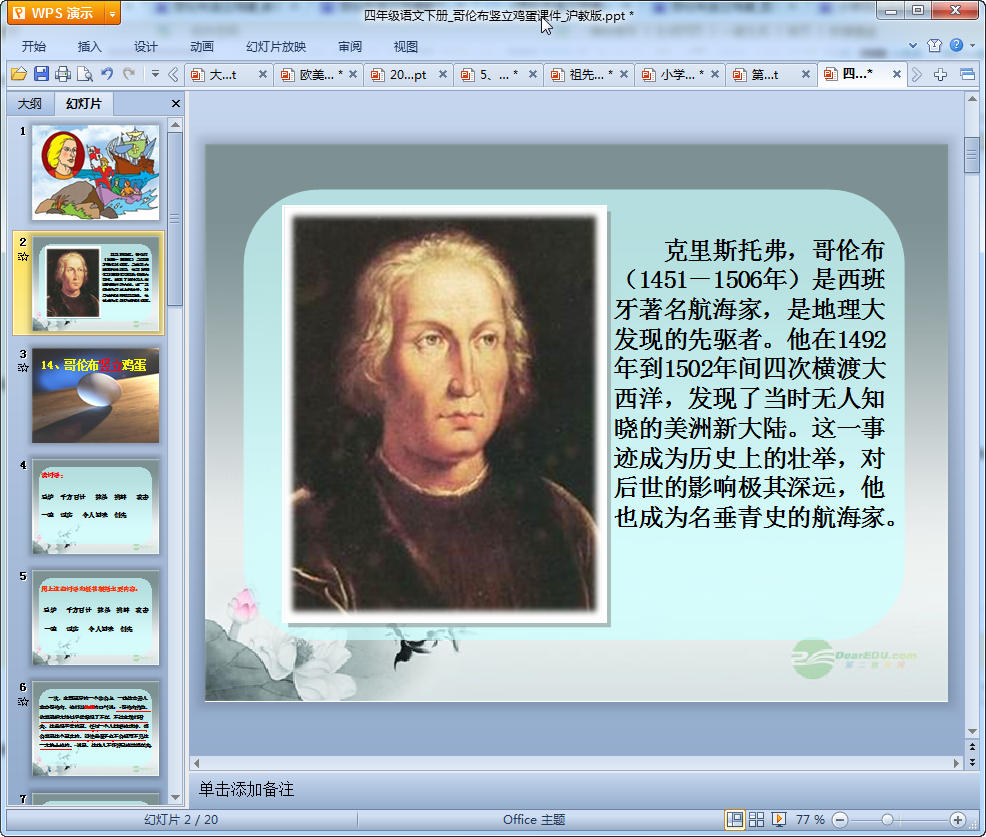Start slideshow from status bar icon

click(778, 819)
